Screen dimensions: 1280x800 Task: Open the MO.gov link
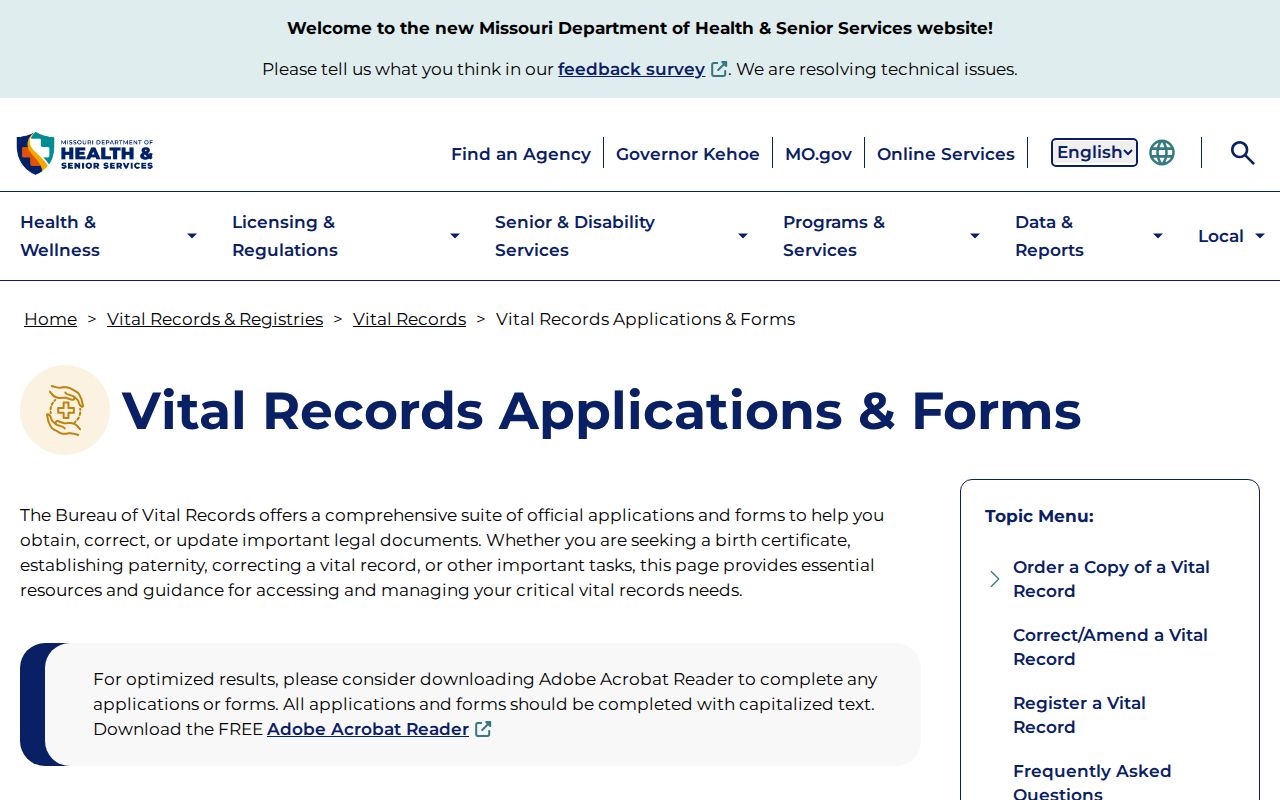819,154
